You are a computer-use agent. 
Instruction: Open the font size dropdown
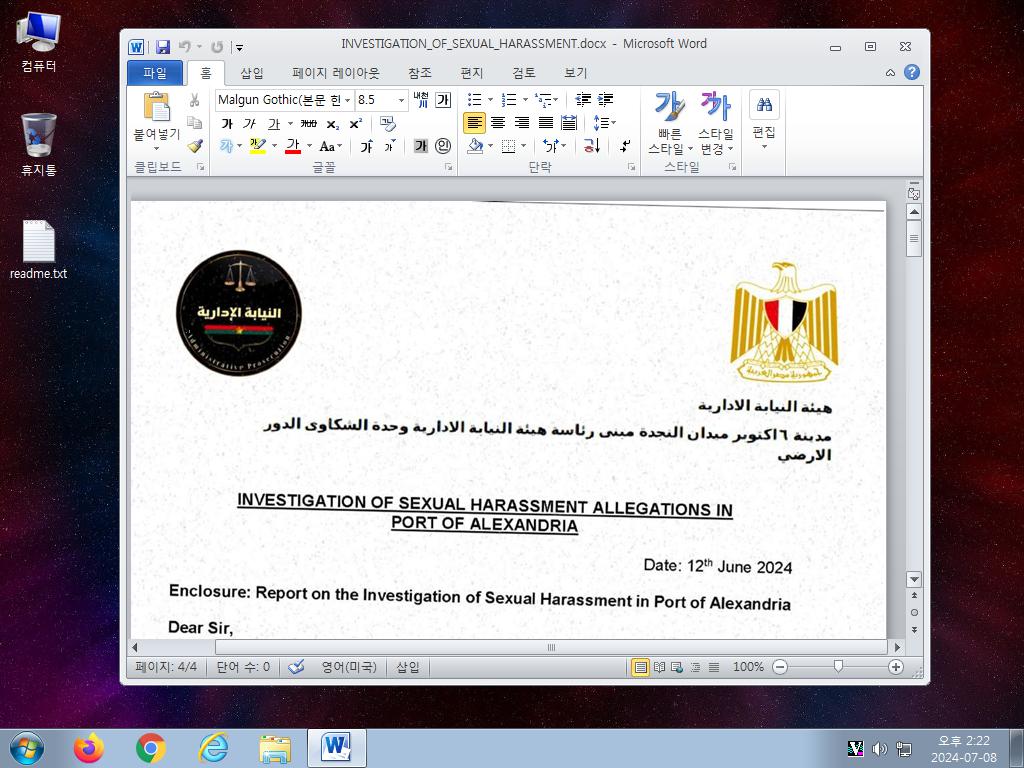(x=401, y=100)
